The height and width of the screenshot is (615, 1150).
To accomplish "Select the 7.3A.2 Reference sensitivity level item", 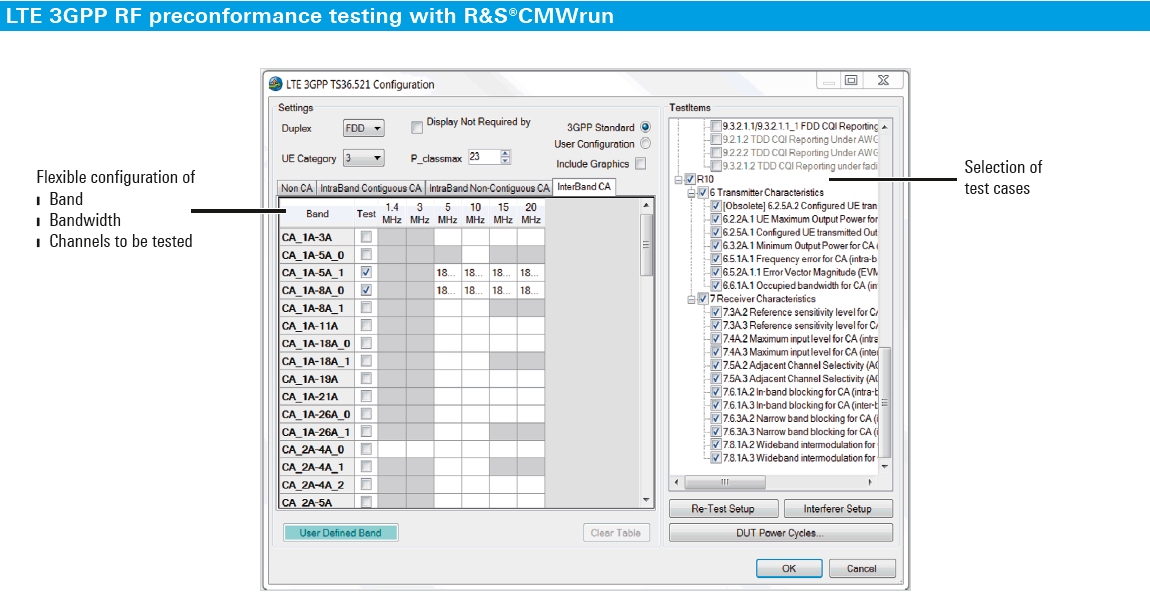I will tap(800, 312).
